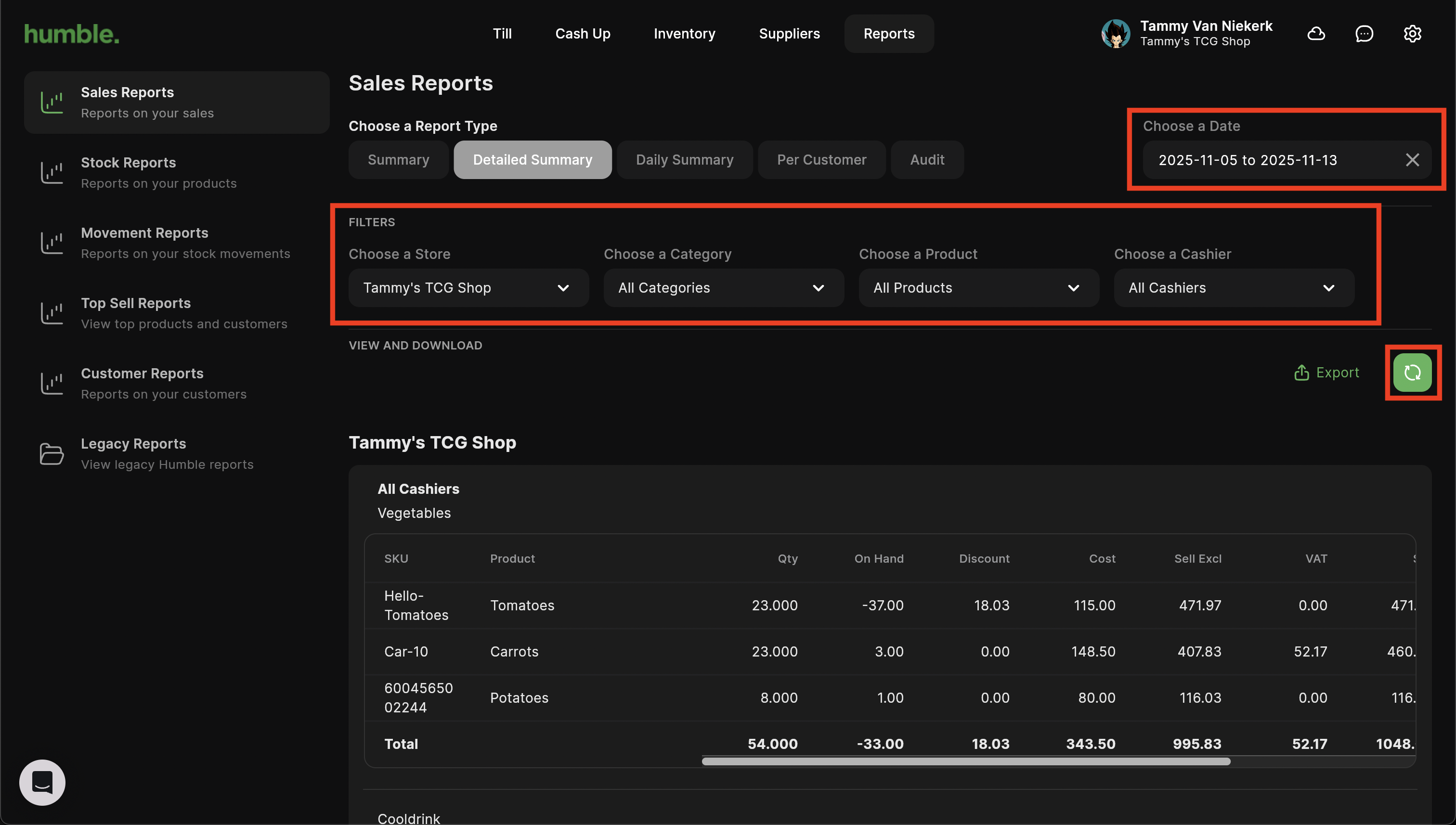Go to the Inventory tab
Viewport: 1456px width, 825px height.
click(684, 34)
